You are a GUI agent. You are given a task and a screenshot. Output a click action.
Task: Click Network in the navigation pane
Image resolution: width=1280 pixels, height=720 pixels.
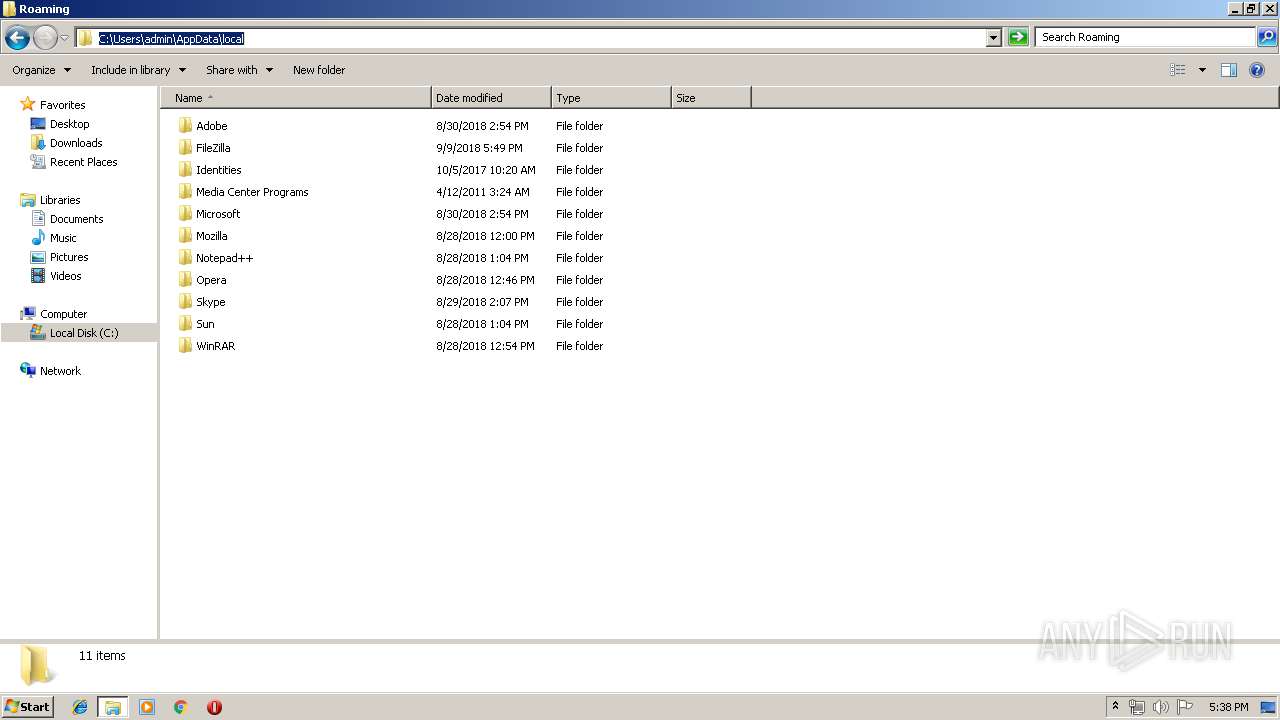point(60,371)
